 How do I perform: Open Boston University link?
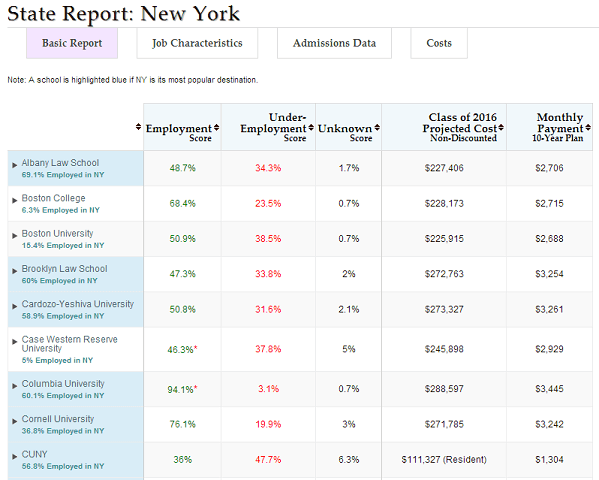point(57,233)
